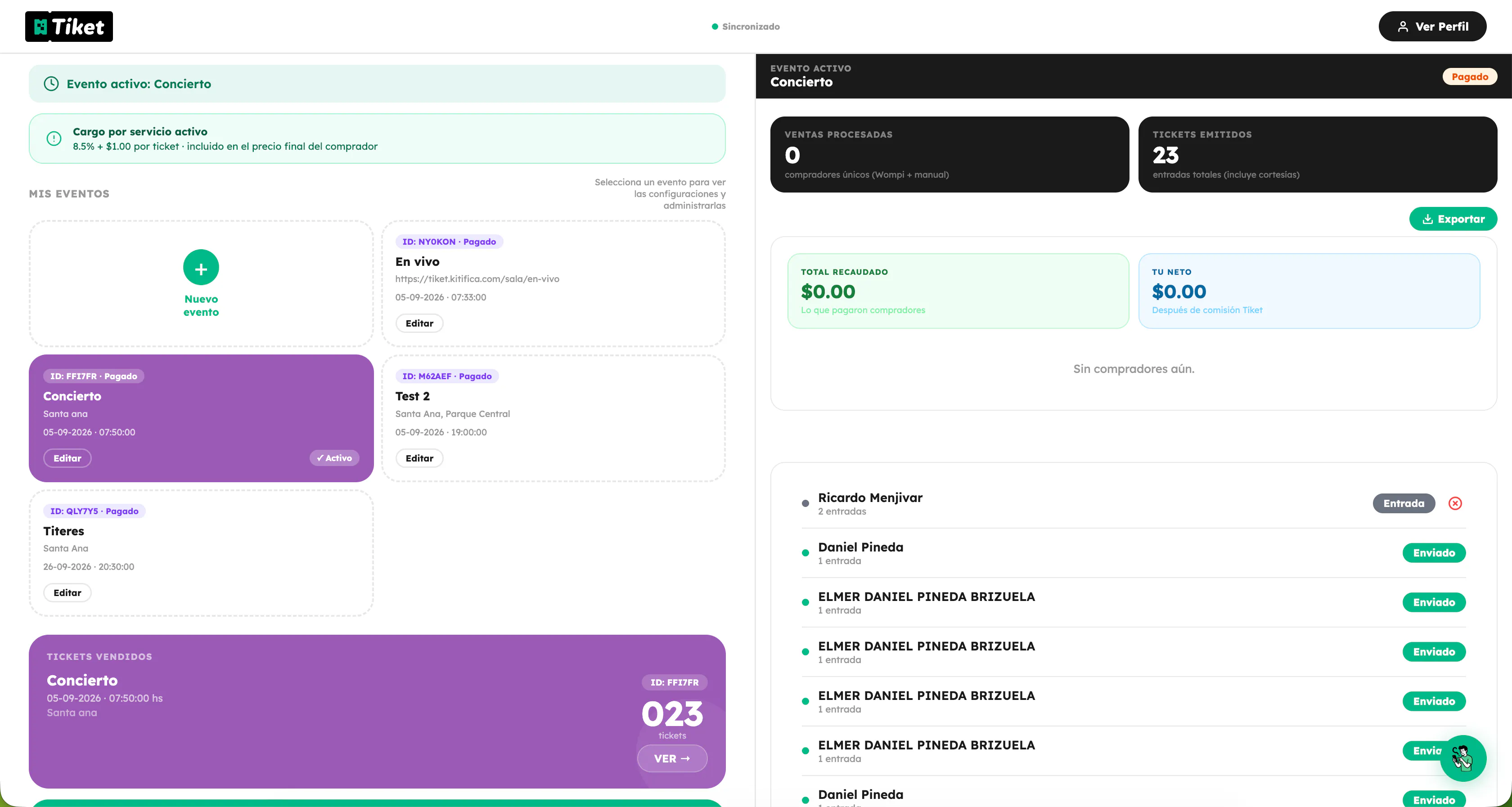This screenshot has width=1512, height=807.
Task: Select the En vivo event card title
Action: 417,262
